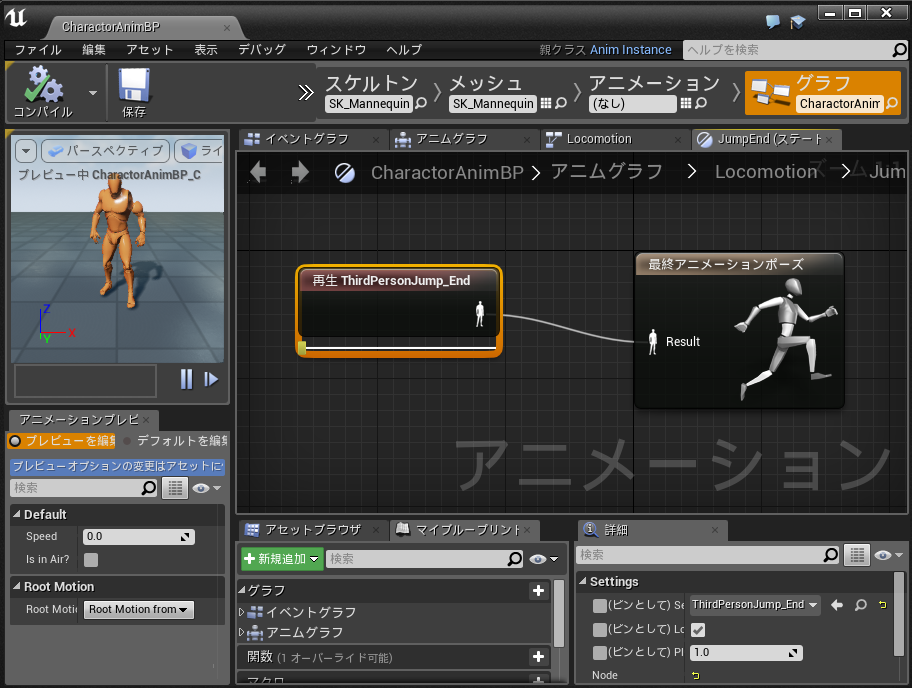
Task: Click CharactorAnimBP in the breadcrumb
Action: coord(447,172)
